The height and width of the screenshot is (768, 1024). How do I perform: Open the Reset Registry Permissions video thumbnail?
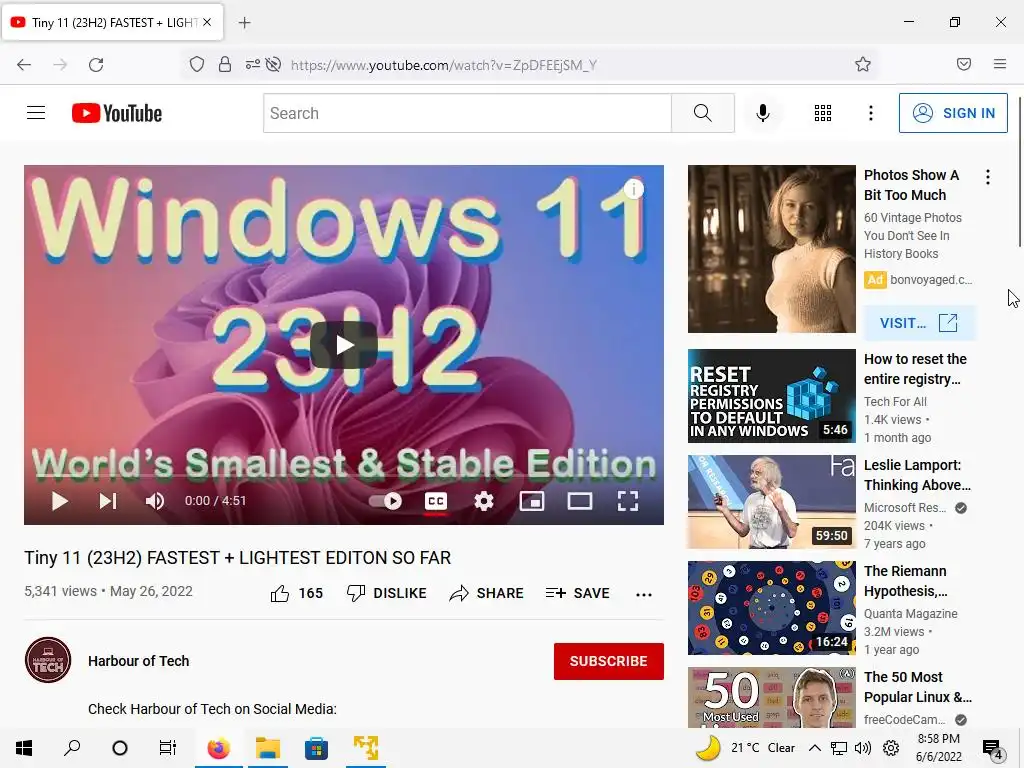click(772, 396)
